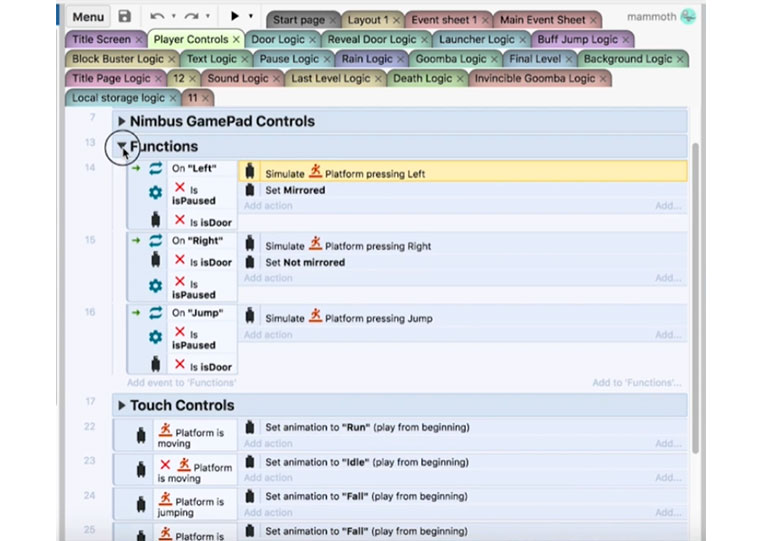Expand the Nimbus GamePad Controls group
This screenshot has width=763, height=541.
[122, 121]
